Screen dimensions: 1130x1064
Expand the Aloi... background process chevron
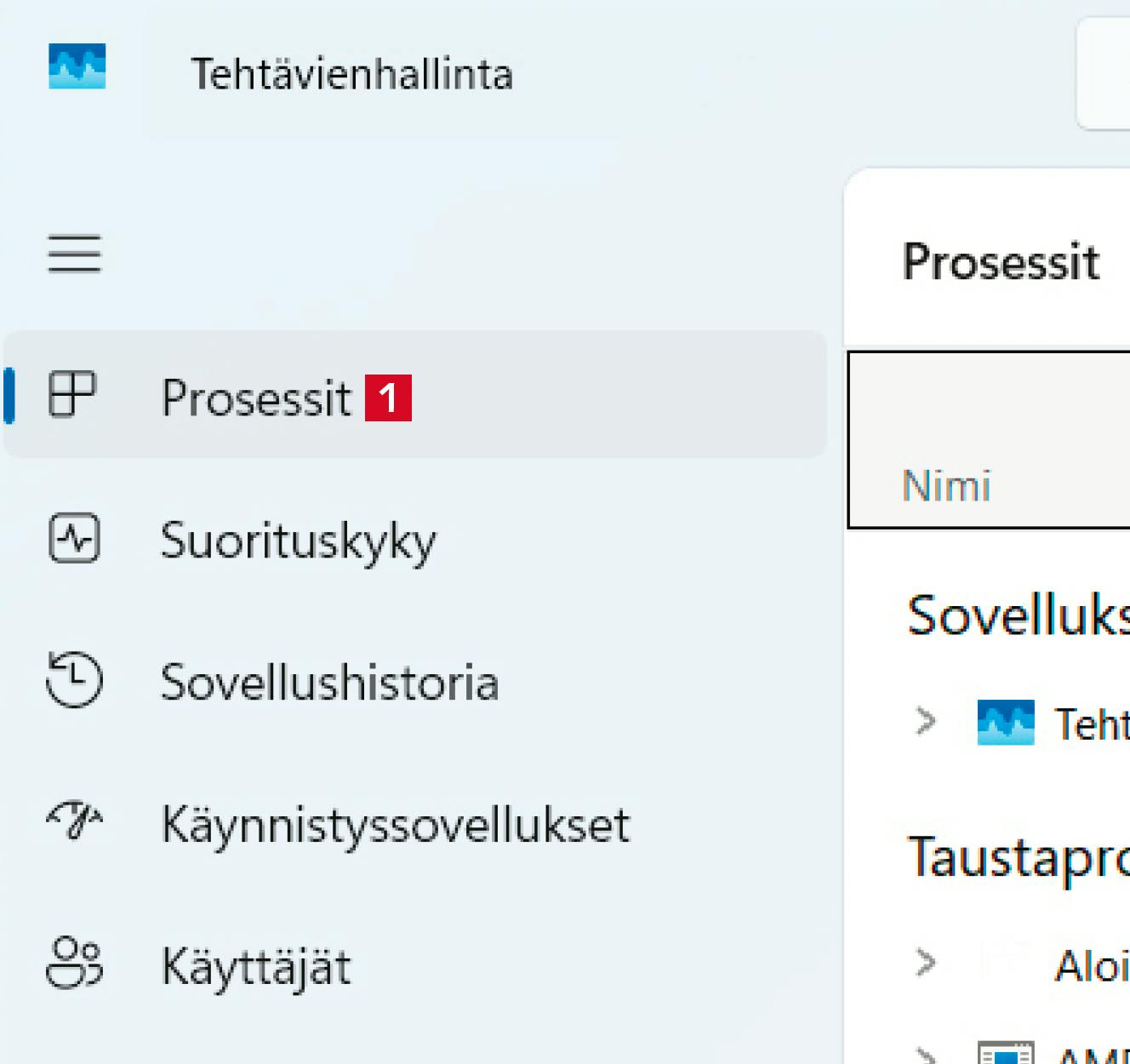(x=925, y=963)
